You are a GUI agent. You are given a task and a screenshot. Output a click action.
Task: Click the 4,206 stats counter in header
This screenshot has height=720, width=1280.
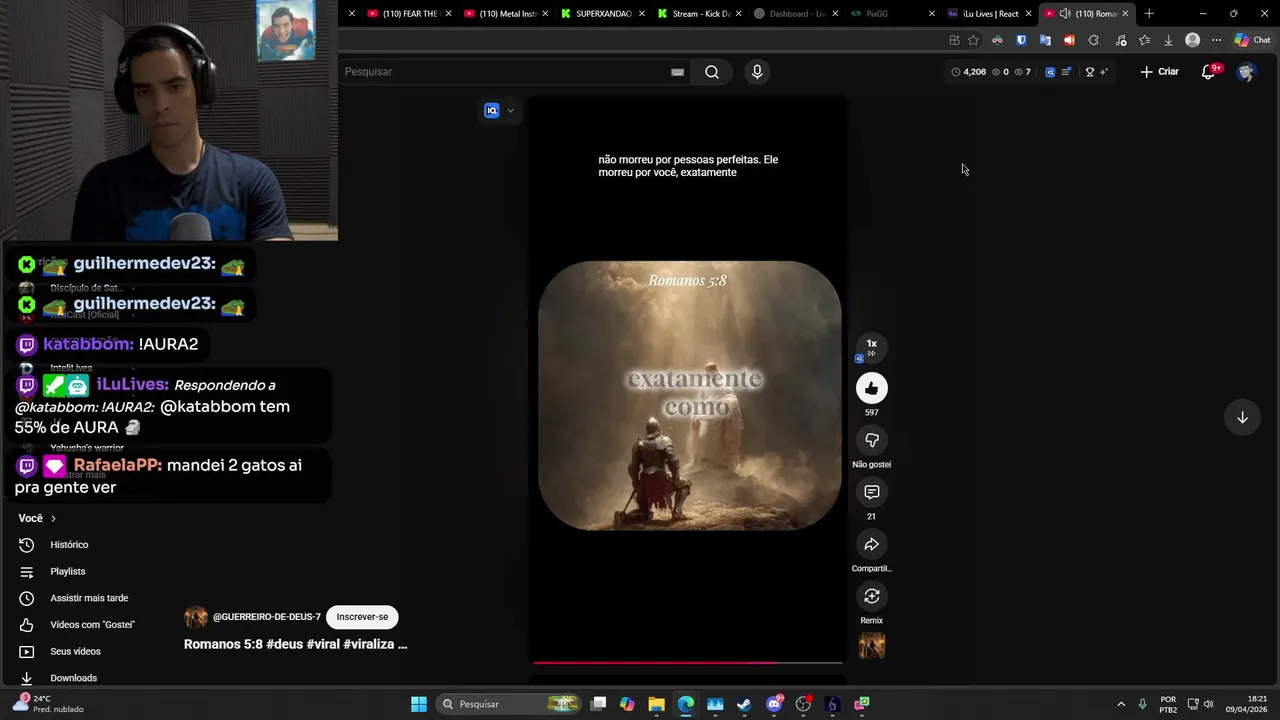coord(969,72)
